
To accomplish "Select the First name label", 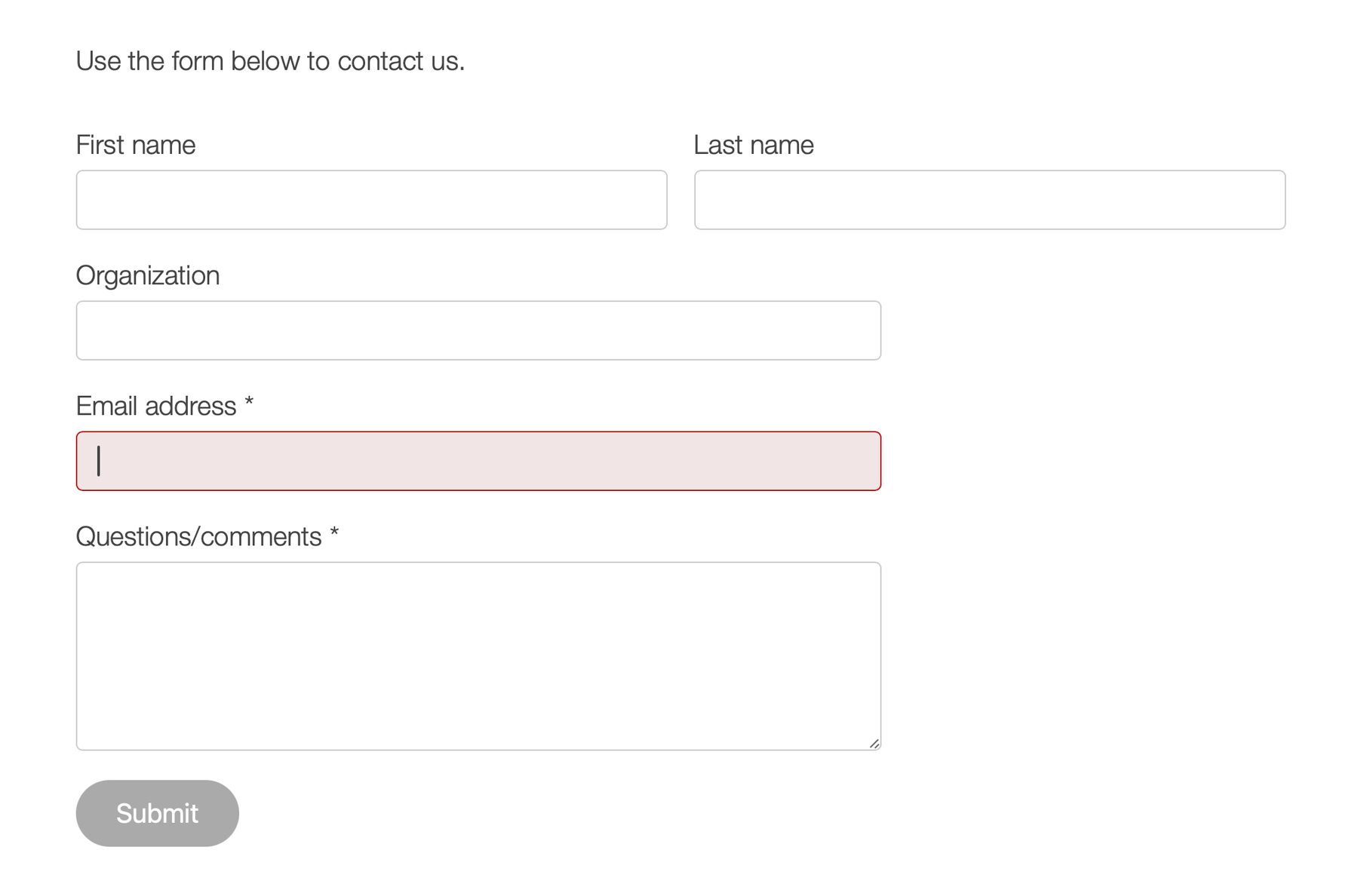I will (135, 144).
